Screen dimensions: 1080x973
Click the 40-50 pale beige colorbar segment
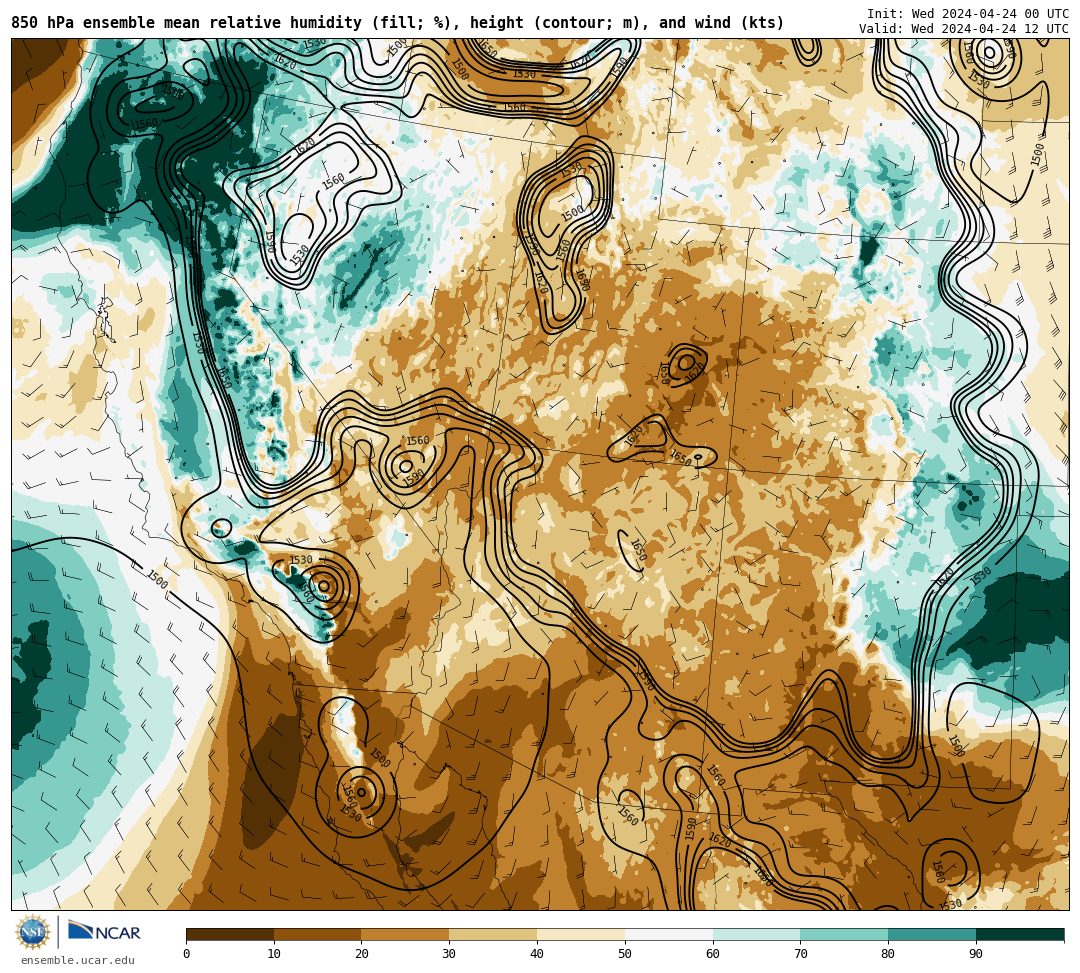point(581,934)
